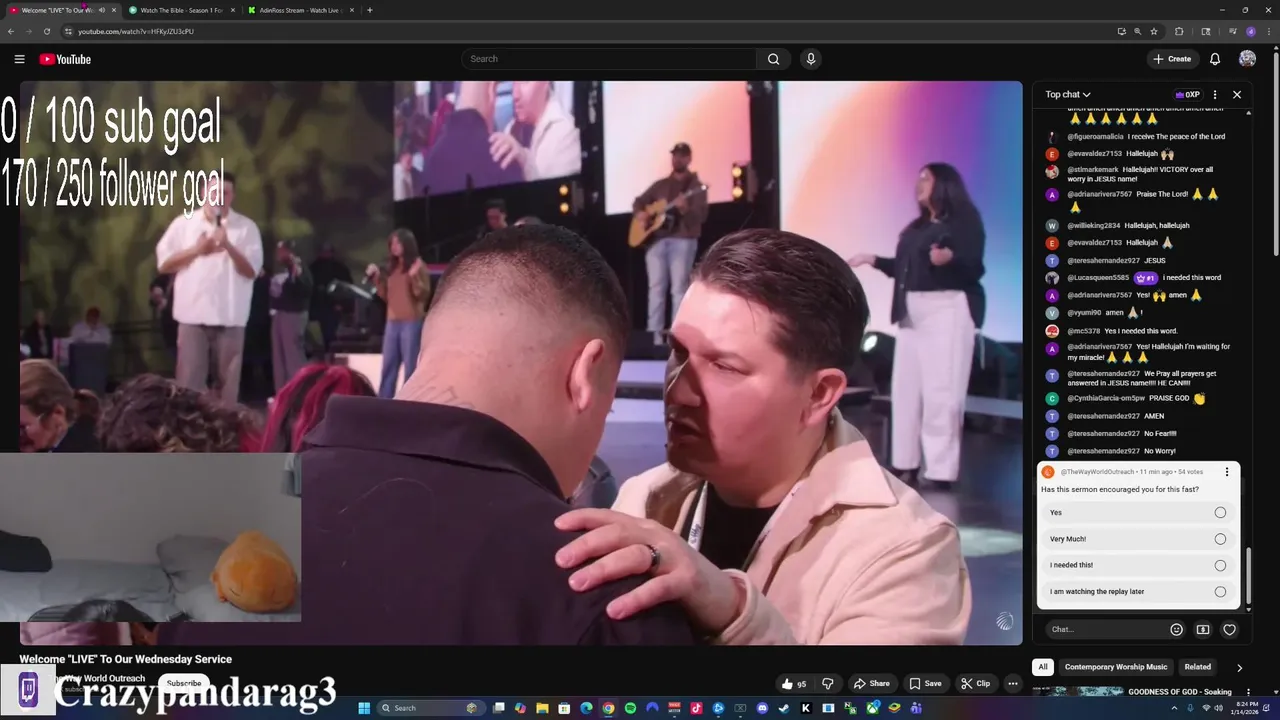Show more related chips with right chevron

1239,667
